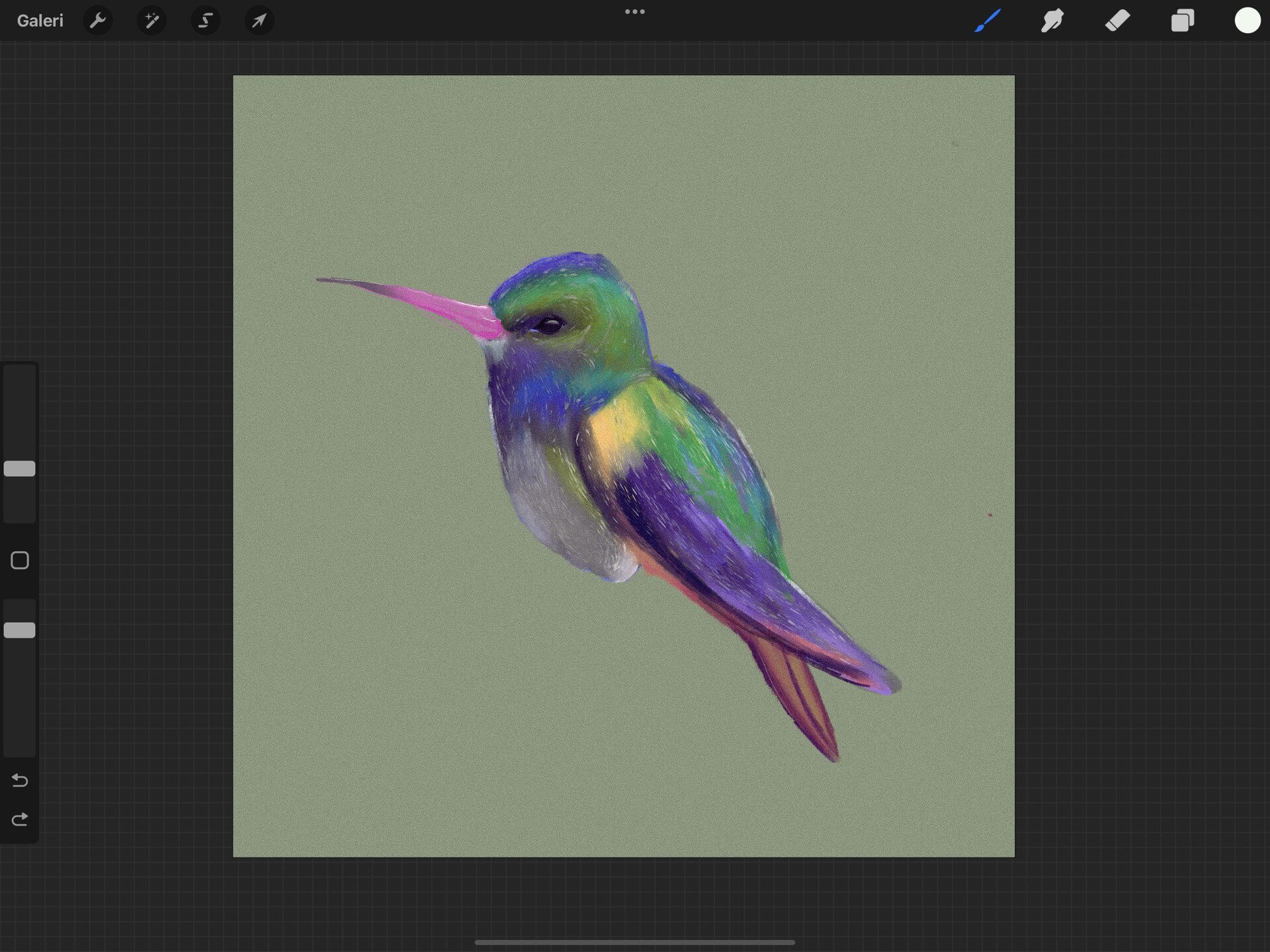This screenshot has width=1270, height=952.
Task: Select the Selections tool (S icon)
Action: [205, 20]
